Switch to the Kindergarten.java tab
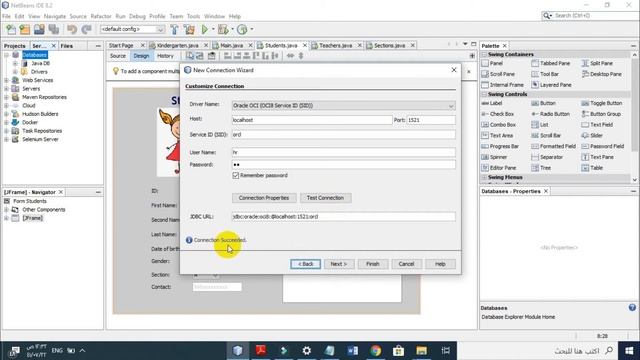 pyautogui.click(x=178, y=45)
